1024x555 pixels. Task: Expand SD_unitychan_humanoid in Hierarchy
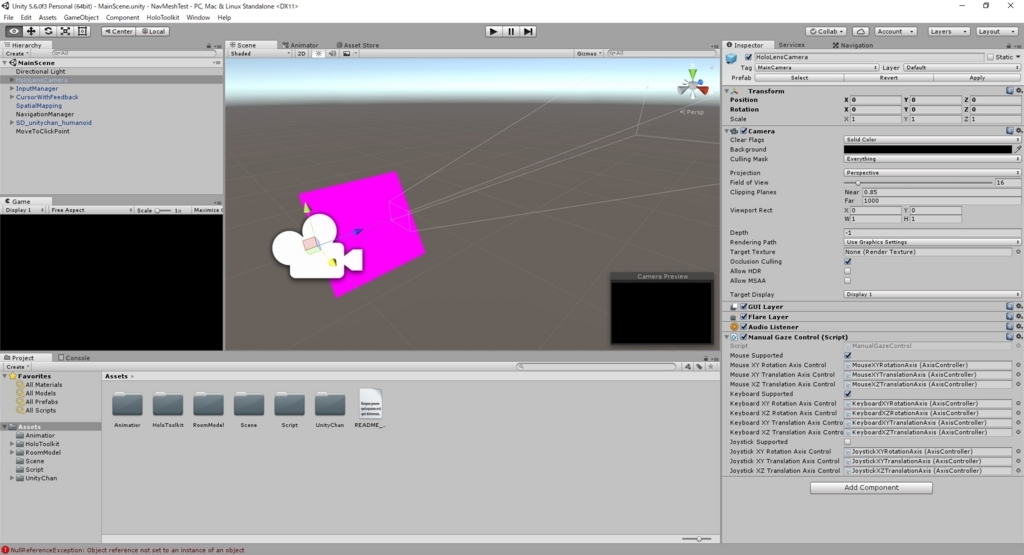(12, 123)
